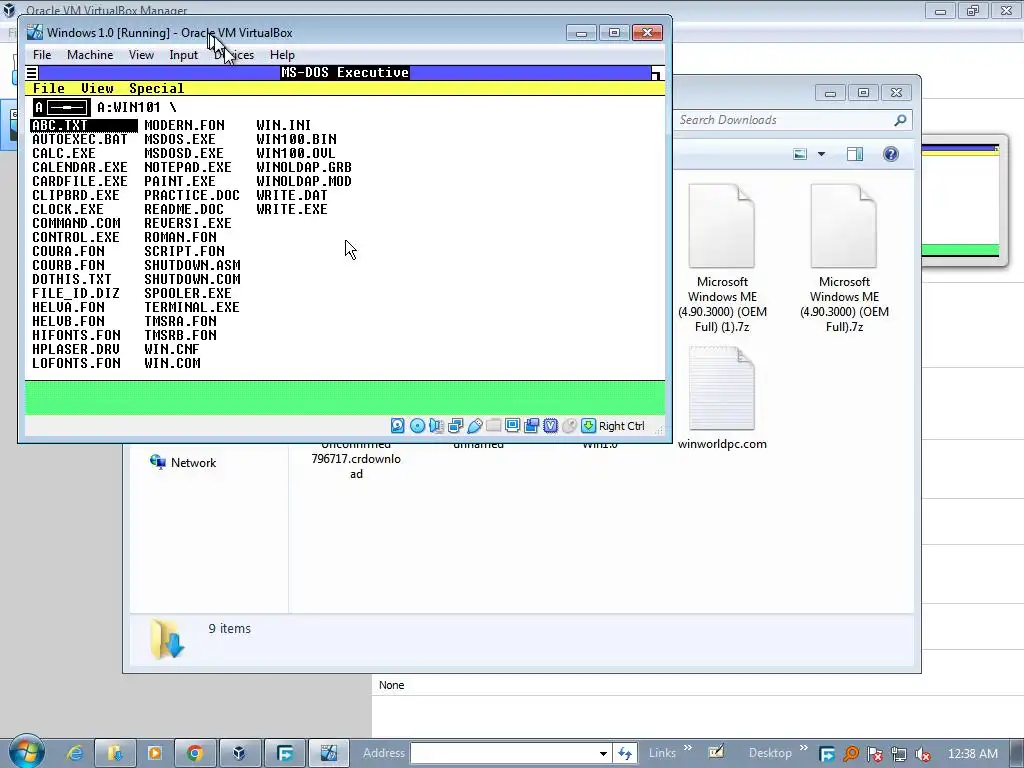Screen dimensions: 1024x768
Task: Click the volume muted icon in system tray
Action: point(923,754)
